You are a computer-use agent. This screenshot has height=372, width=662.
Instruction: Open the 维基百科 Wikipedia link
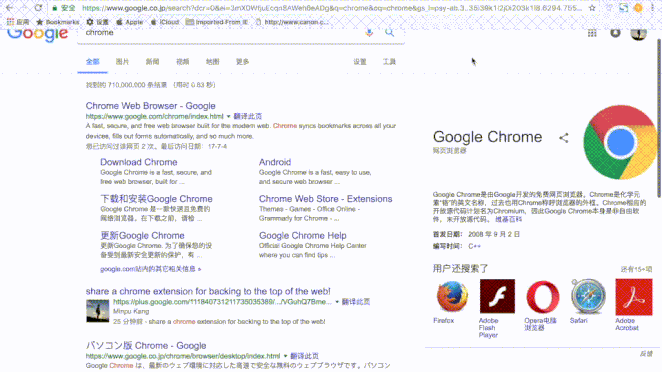pos(508,220)
